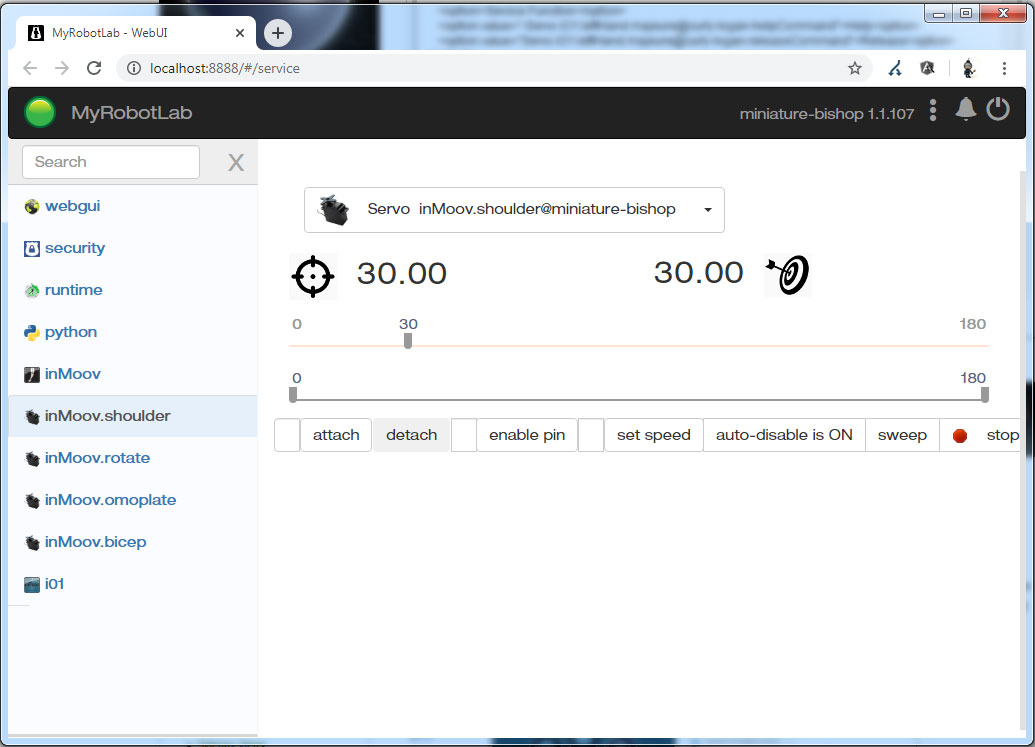Clear search with the X button

236,162
